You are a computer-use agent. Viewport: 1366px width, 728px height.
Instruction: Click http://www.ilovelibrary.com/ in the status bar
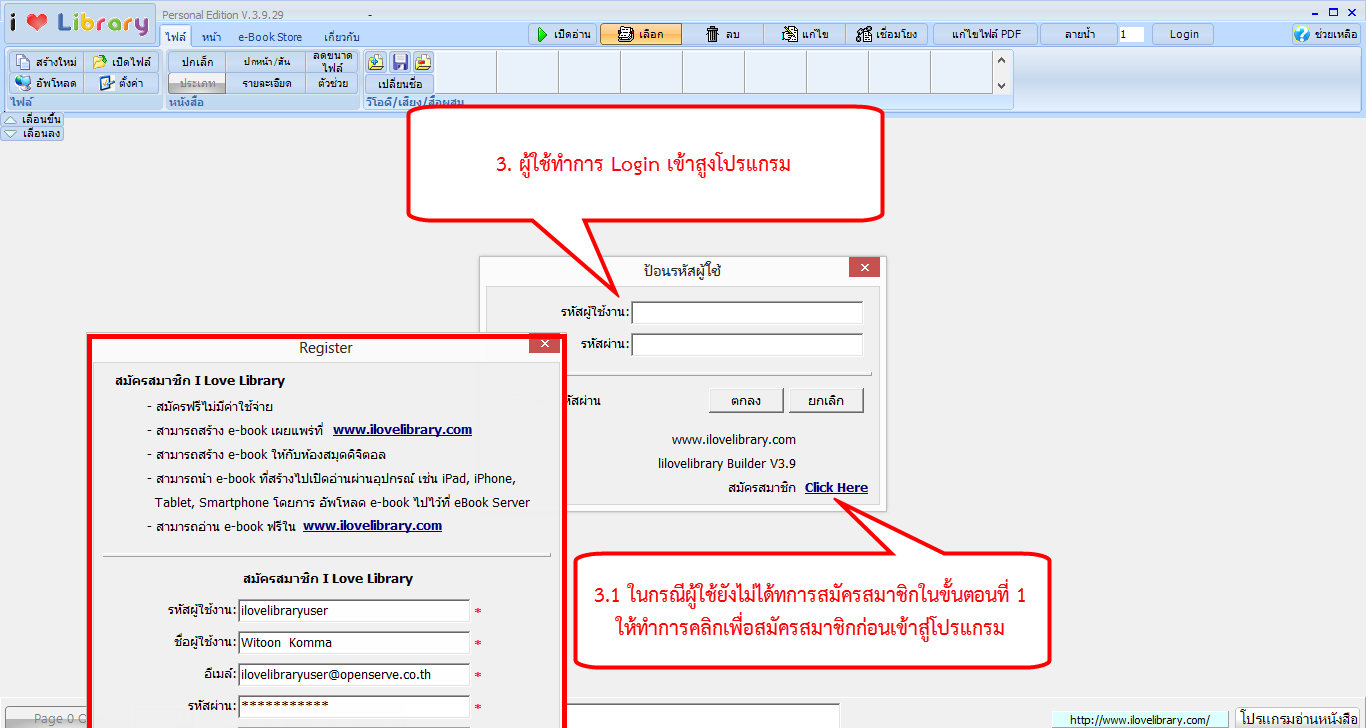click(x=1140, y=720)
